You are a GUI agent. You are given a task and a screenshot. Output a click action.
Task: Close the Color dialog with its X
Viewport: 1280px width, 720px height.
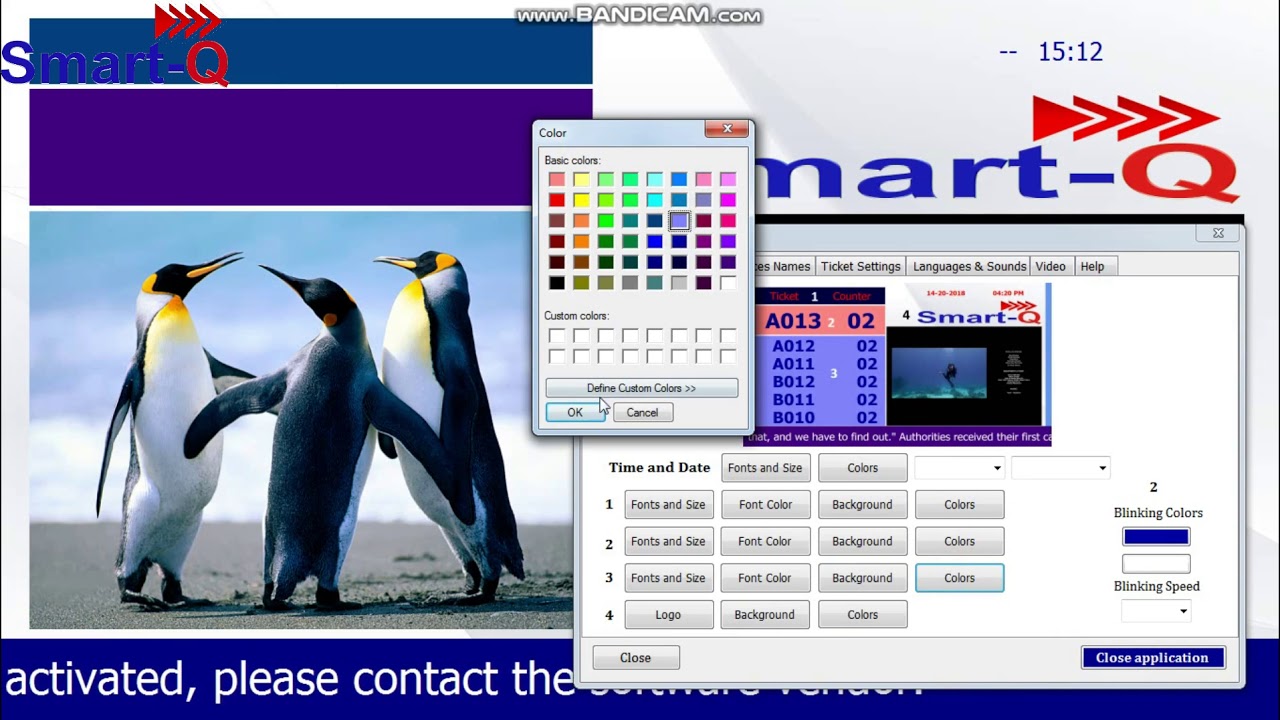(x=727, y=129)
